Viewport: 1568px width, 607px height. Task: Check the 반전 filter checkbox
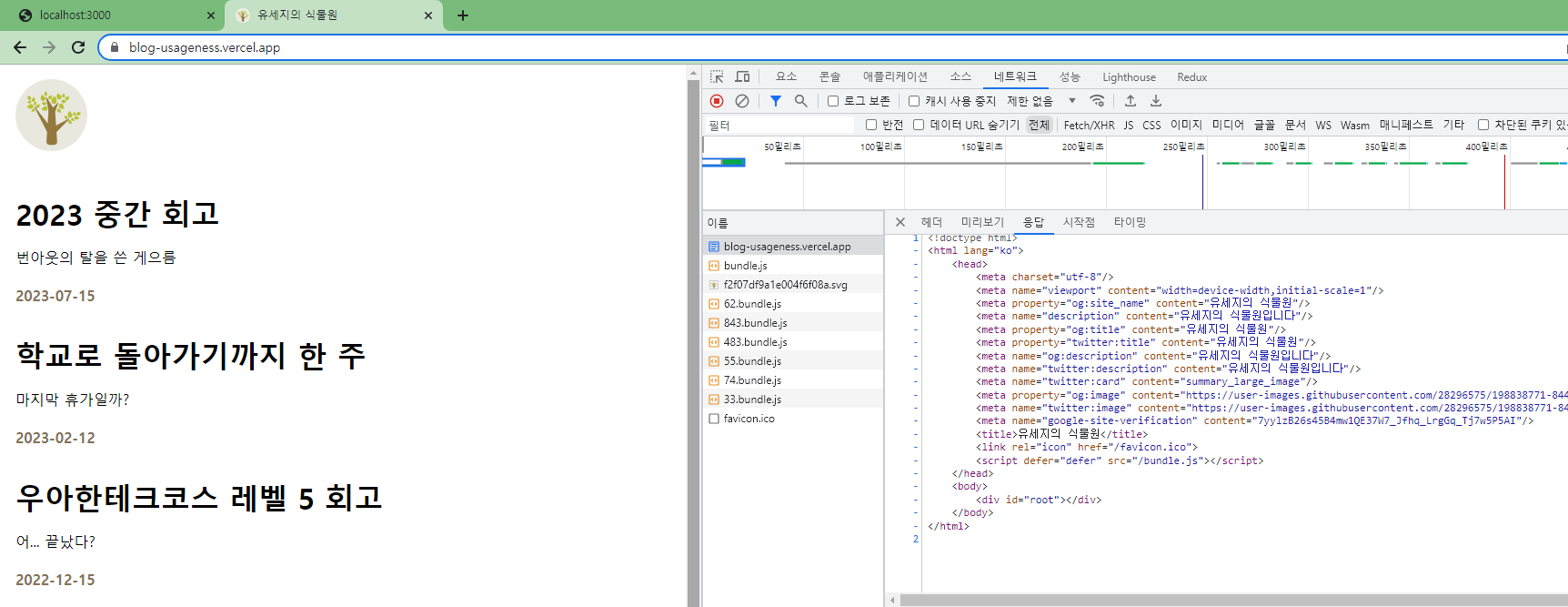[x=871, y=125]
